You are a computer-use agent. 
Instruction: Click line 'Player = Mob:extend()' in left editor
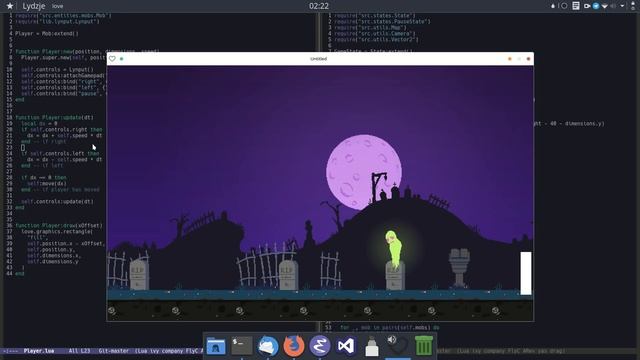[x=47, y=33]
